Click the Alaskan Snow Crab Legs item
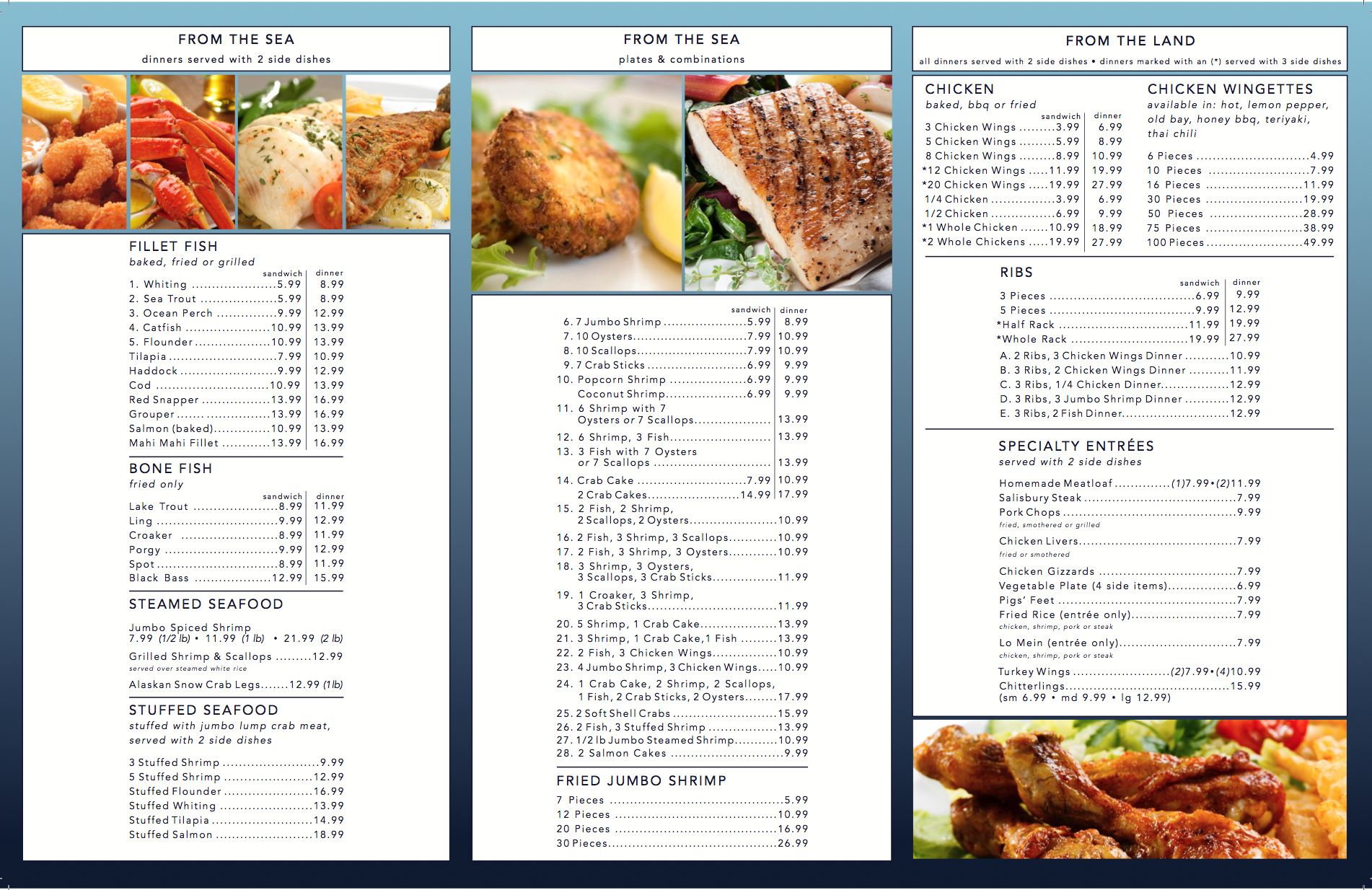1372x890 pixels. pyautogui.click(x=235, y=685)
